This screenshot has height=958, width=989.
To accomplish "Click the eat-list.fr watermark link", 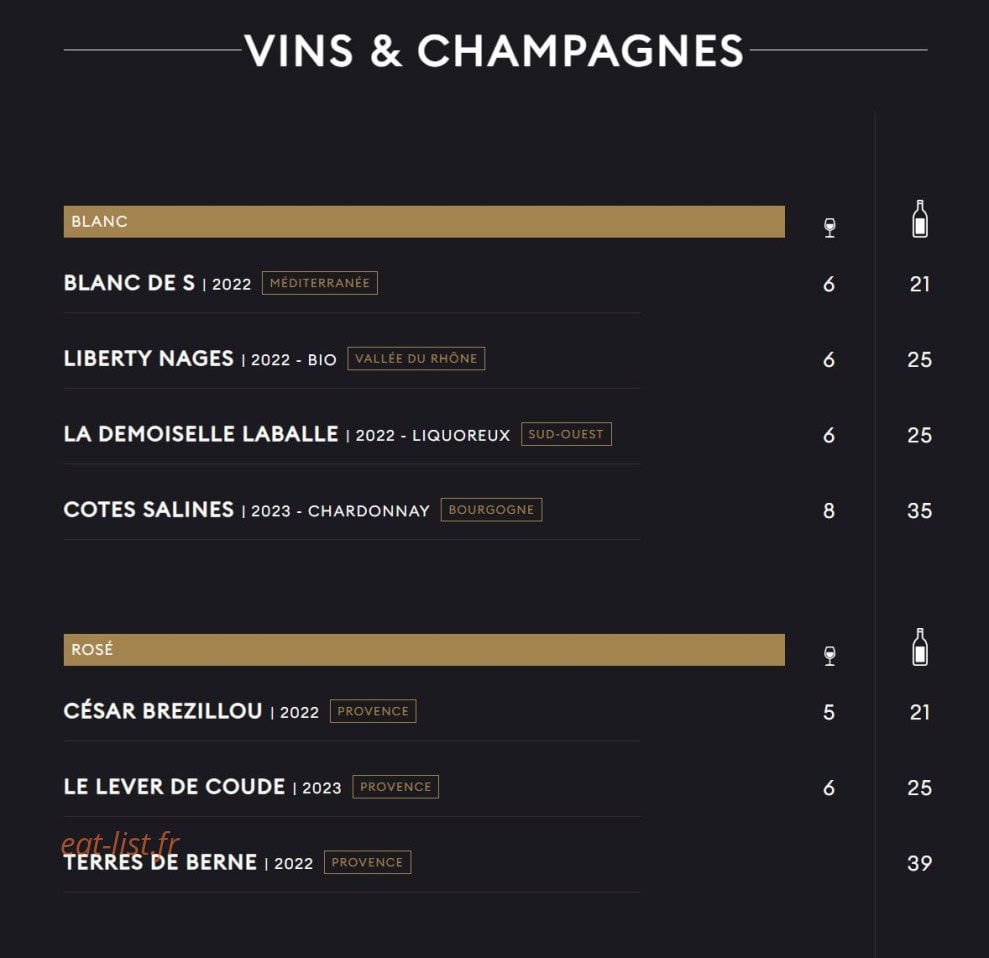I will 120,843.
